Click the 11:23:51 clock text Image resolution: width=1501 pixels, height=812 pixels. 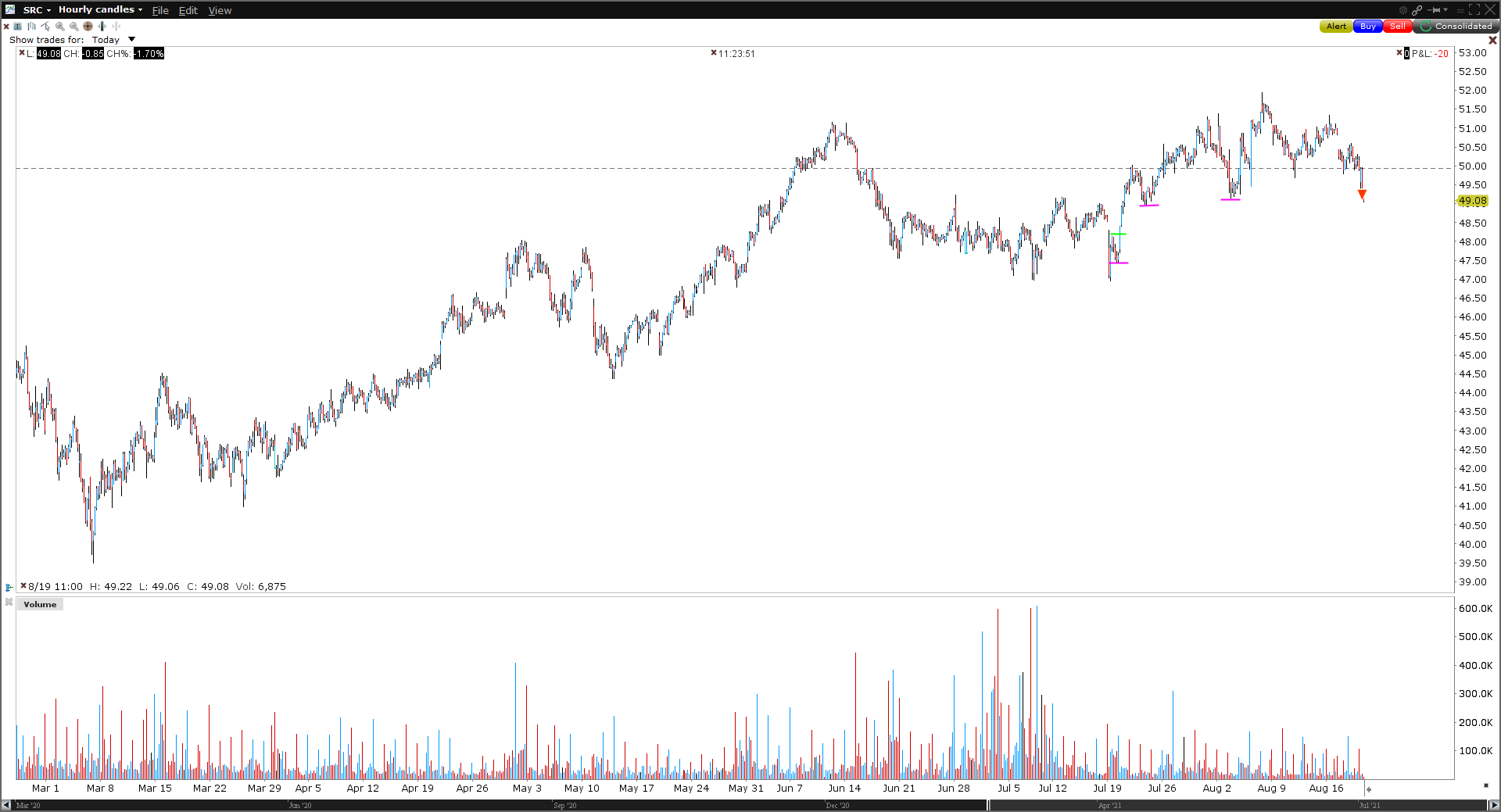tap(737, 54)
